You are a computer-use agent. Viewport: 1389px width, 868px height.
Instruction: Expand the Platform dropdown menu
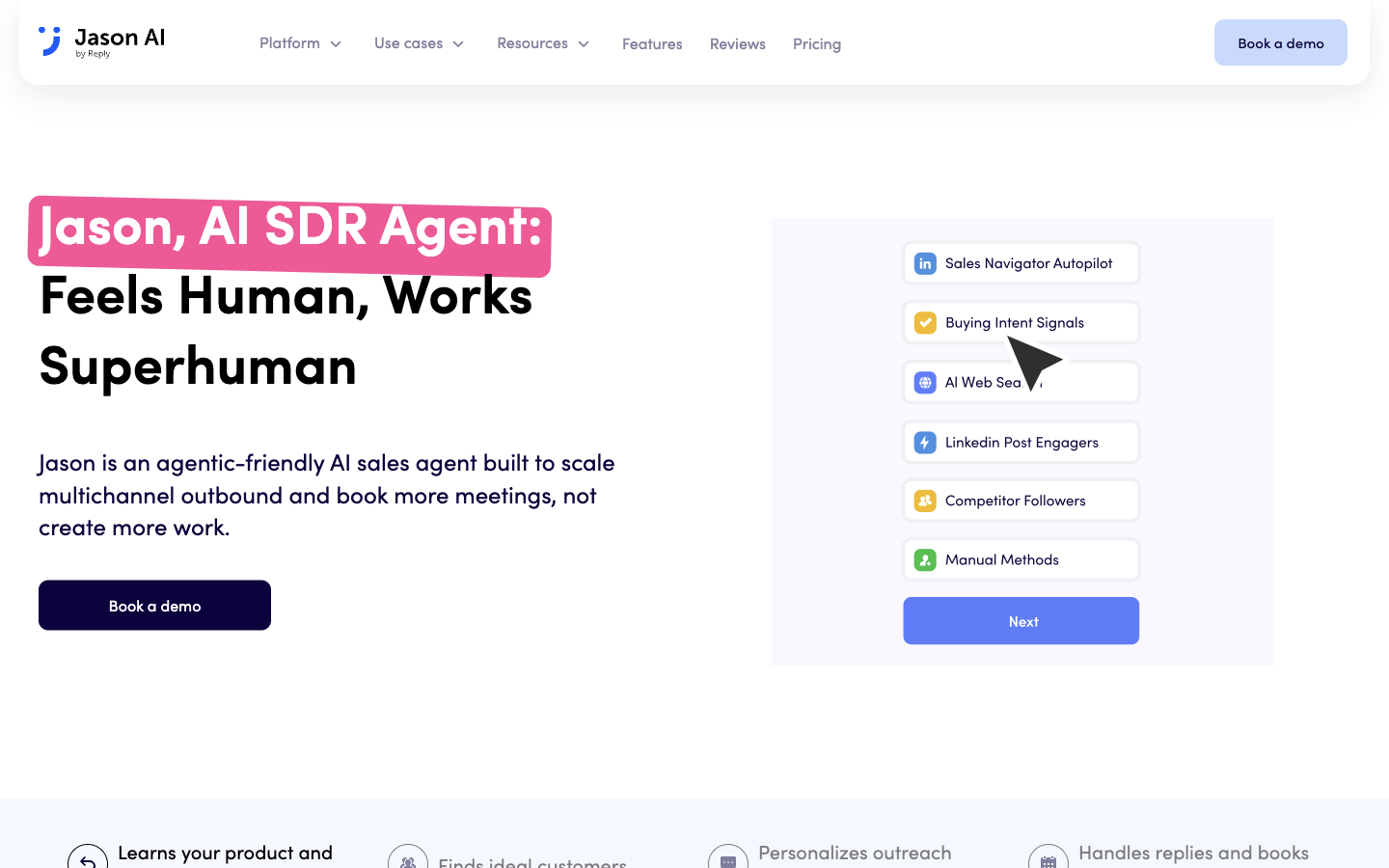click(300, 43)
